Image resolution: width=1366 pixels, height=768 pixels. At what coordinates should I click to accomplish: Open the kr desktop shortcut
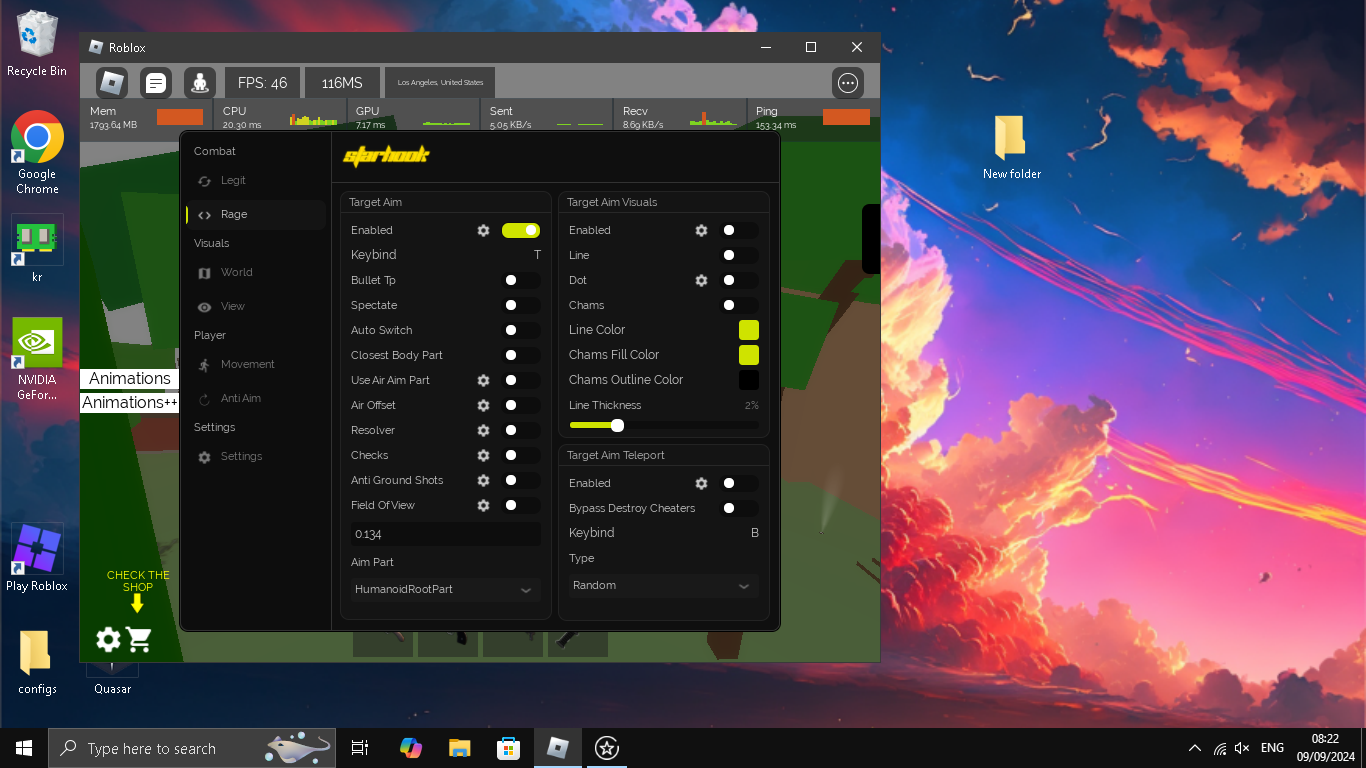[x=37, y=248]
